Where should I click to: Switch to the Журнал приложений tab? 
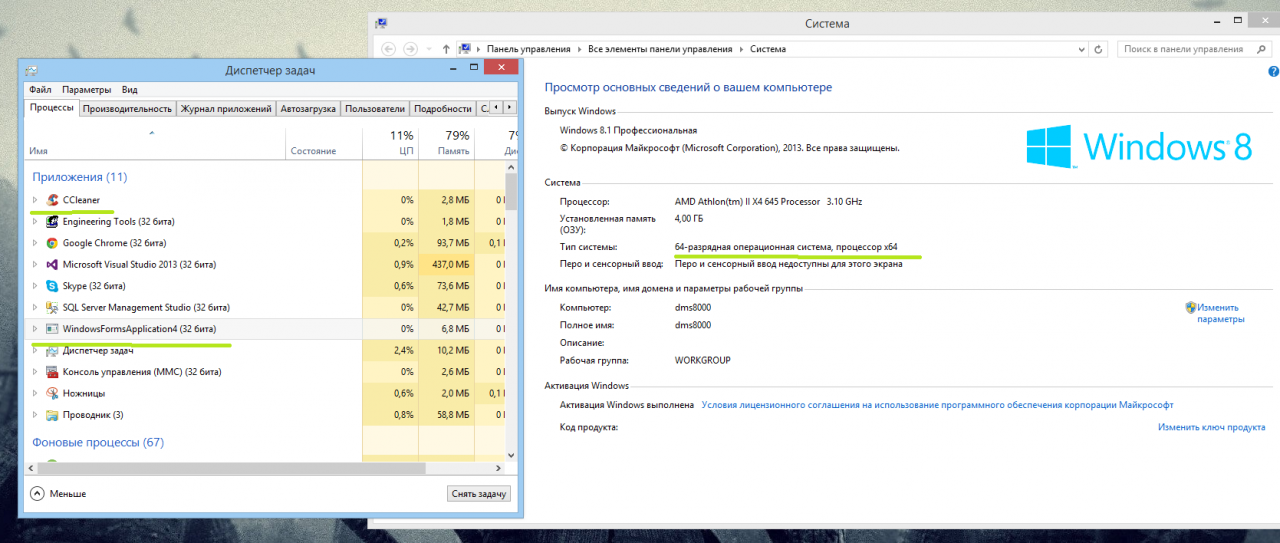(x=226, y=109)
